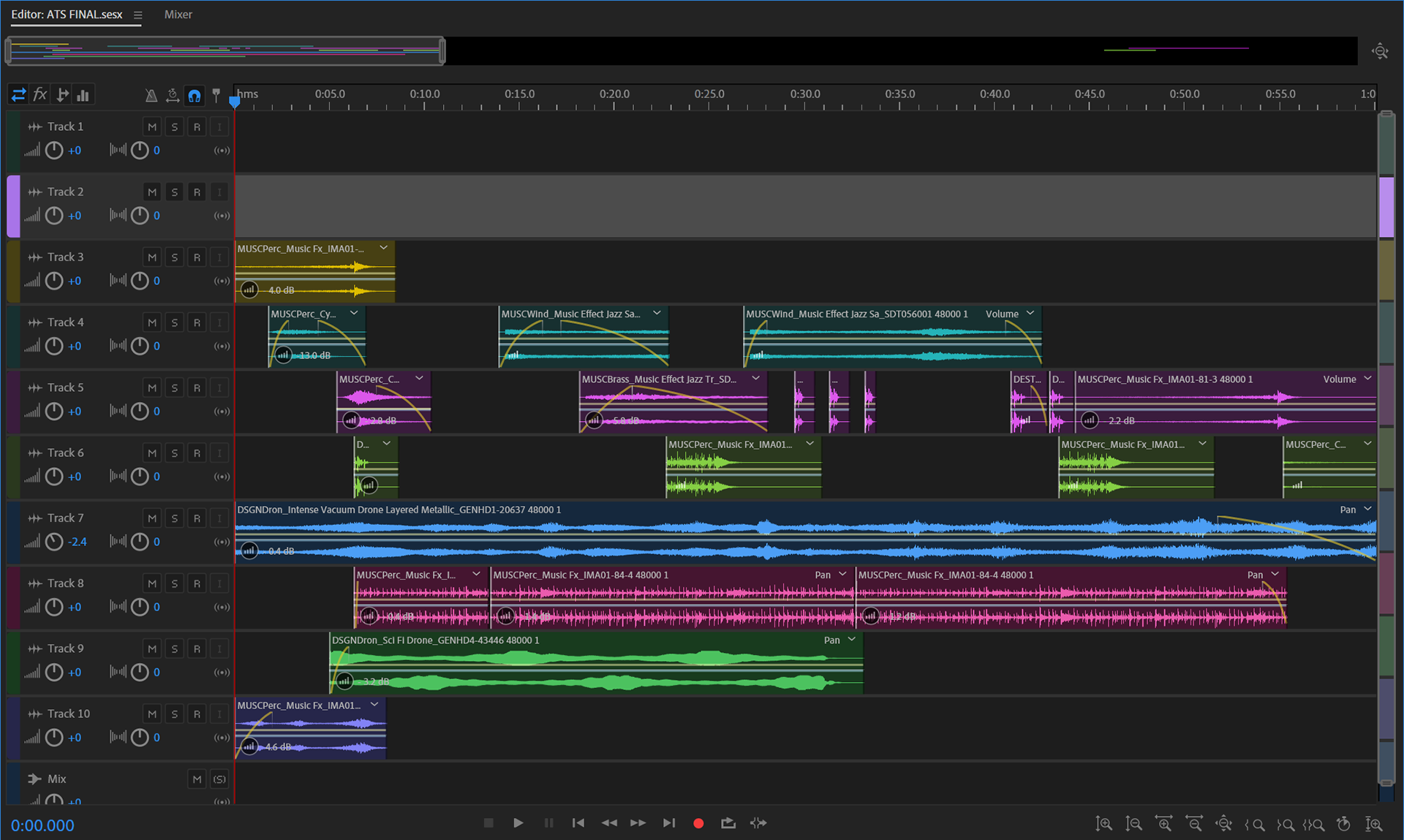Mute Track 3
Image resolution: width=1404 pixels, height=840 pixels.
(x=152, y=257)
